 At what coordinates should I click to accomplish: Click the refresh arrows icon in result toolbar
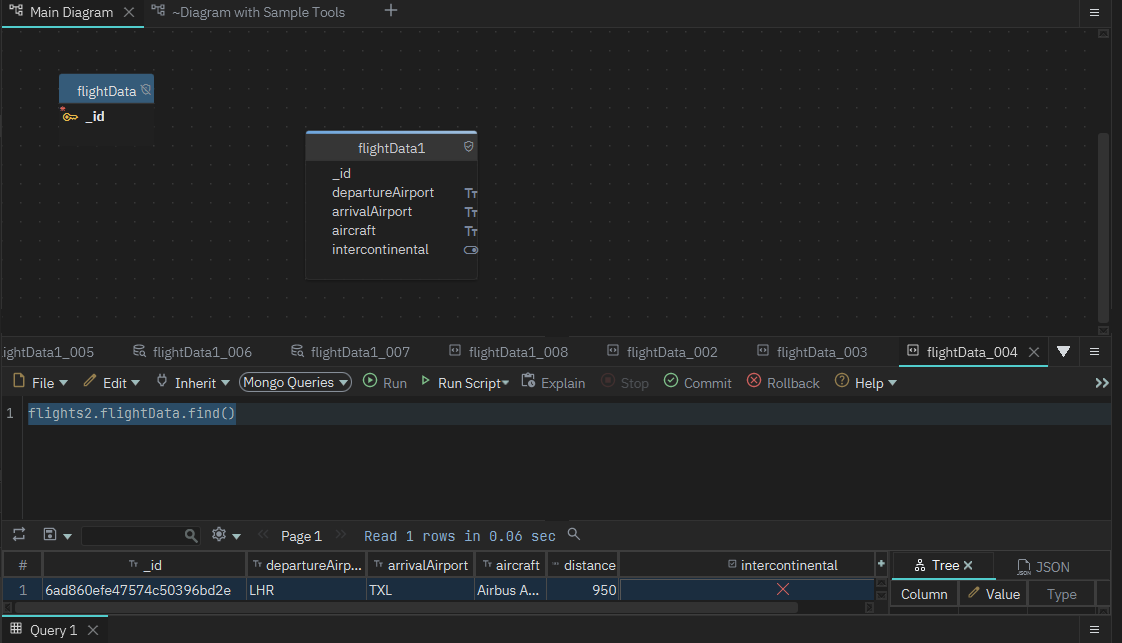coord(19,534)
